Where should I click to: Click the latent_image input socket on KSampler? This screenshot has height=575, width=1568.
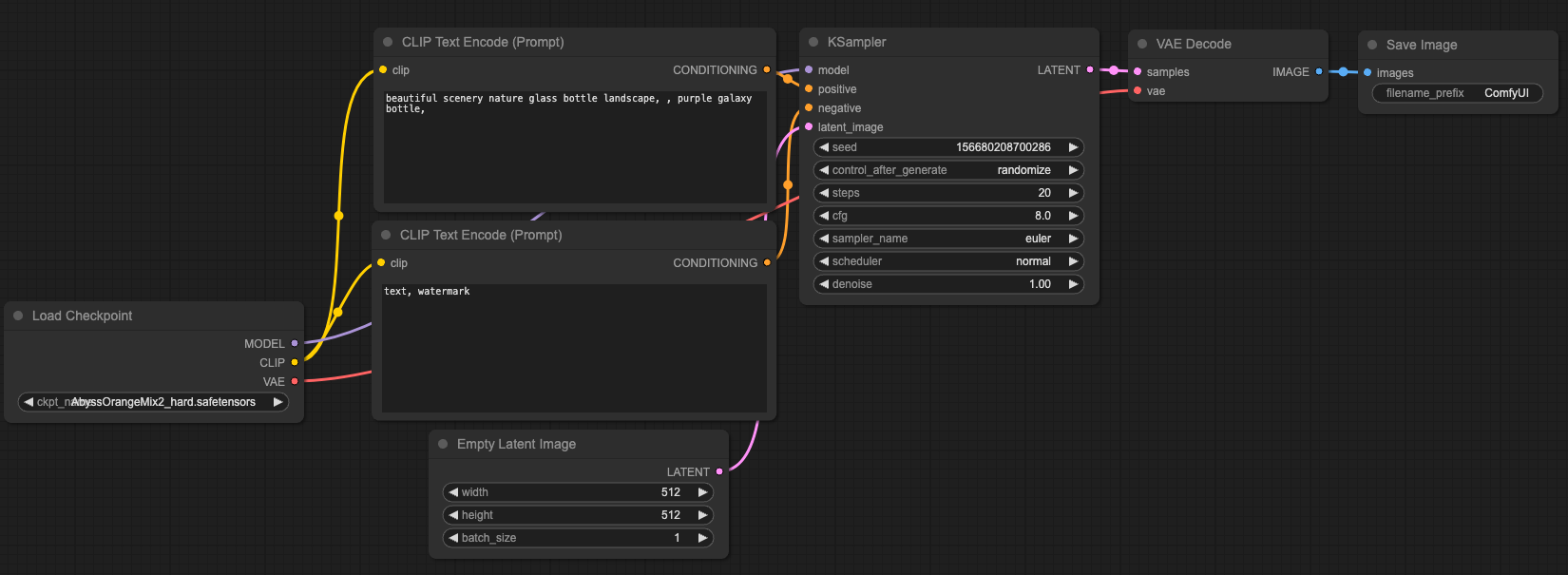(809, 126)
